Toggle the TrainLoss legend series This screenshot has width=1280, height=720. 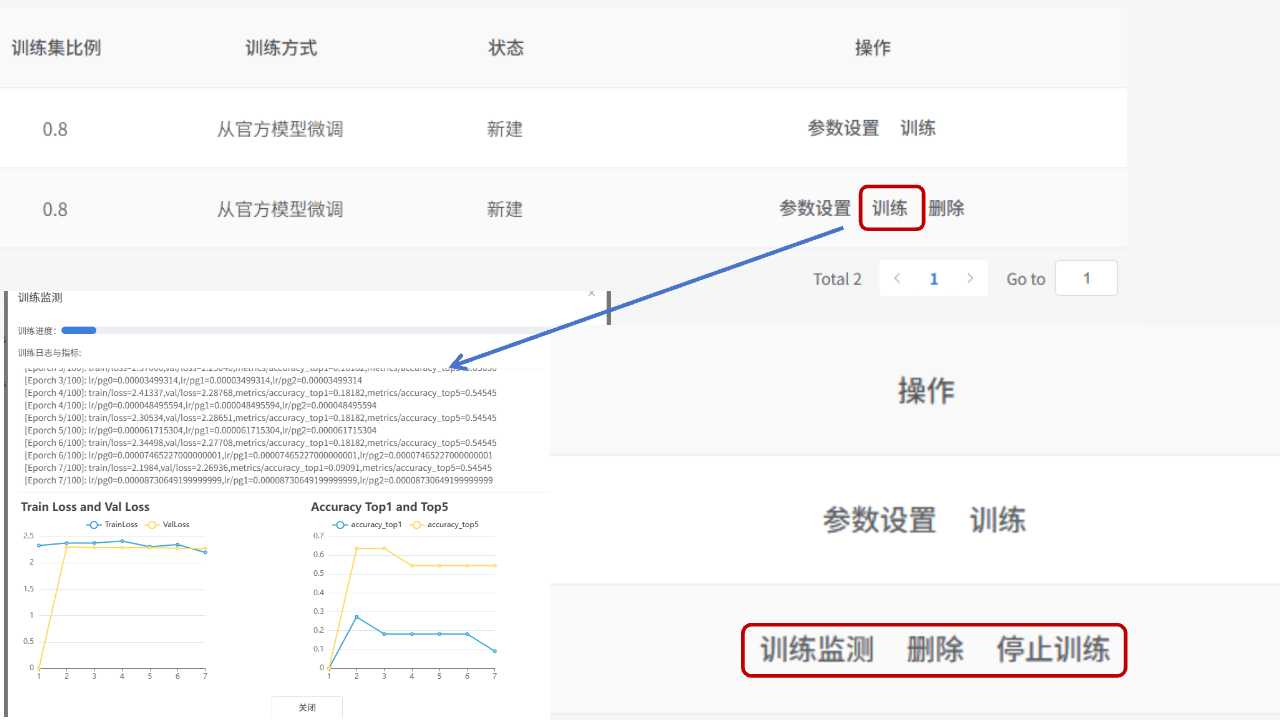(x=112, y=524)
